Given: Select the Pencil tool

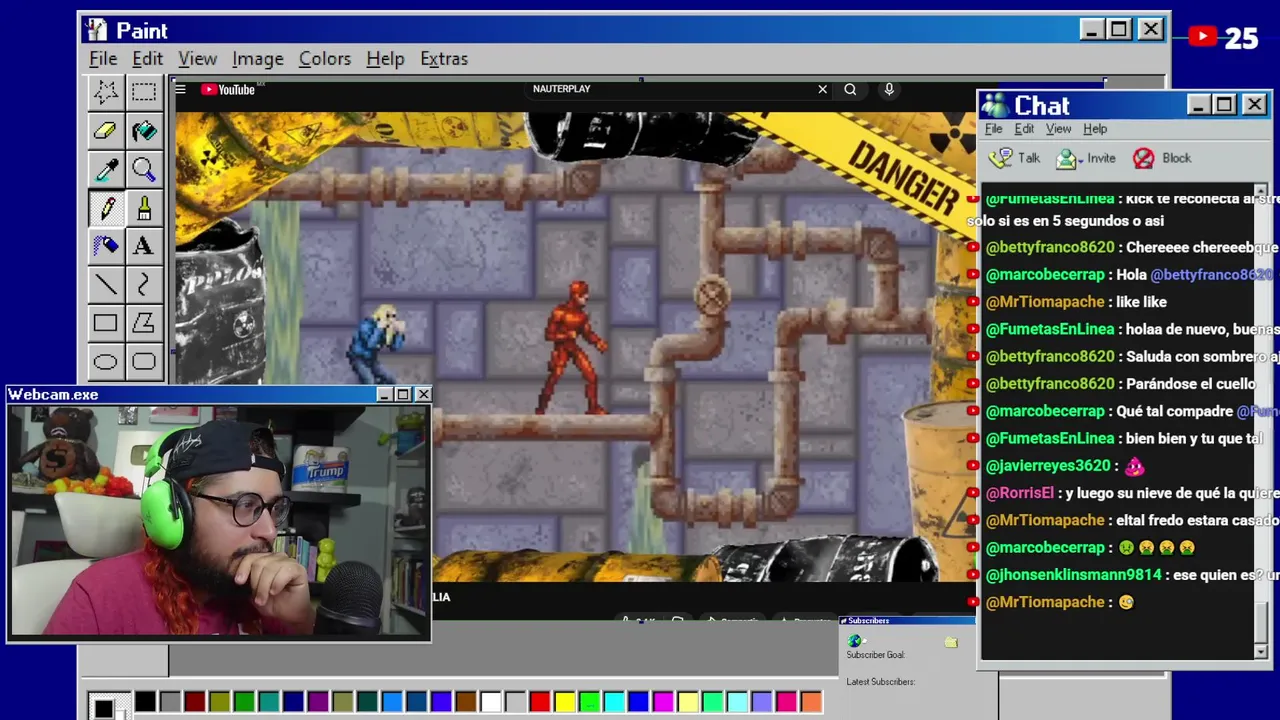Looking at the screenshot, I should (x=105, y=208).
